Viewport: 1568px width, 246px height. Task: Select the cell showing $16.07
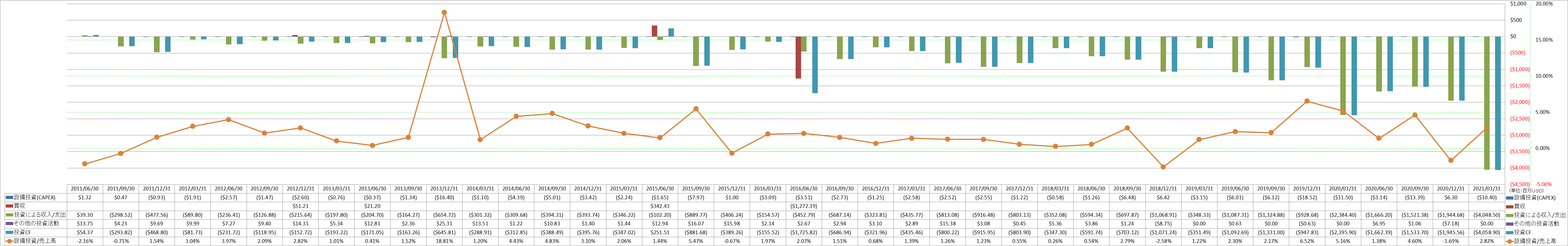(x=696, y=224)
